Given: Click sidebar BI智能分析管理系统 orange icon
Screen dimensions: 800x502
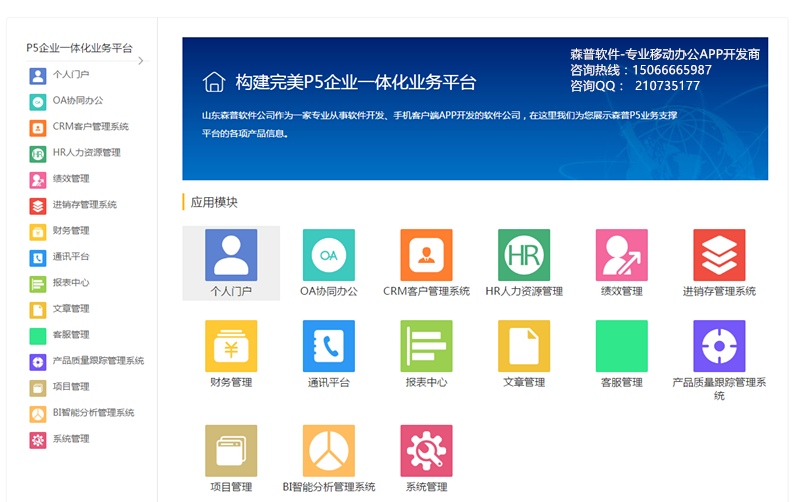Looking at the screenshot, I should (38, 414).
